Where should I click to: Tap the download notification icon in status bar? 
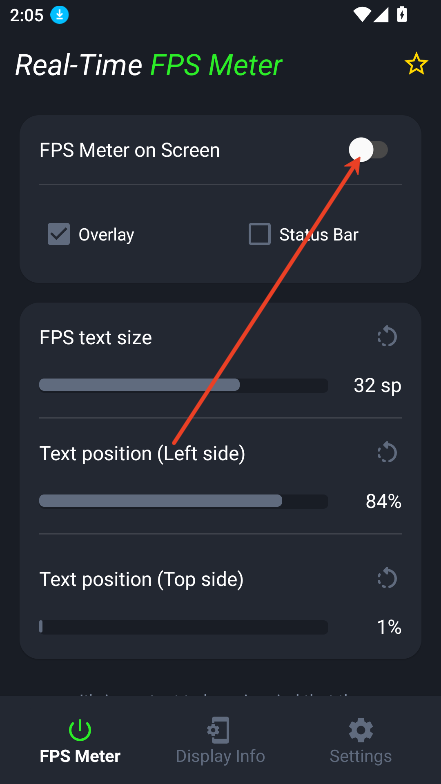tap(60, 16)
